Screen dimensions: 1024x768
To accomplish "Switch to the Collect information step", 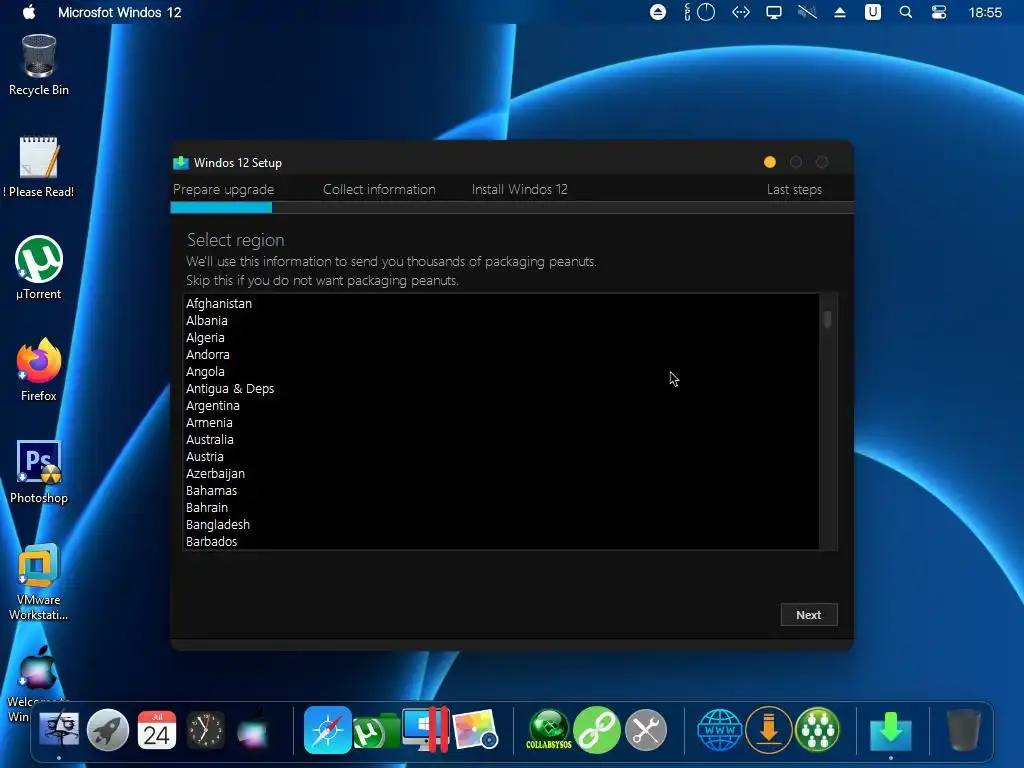I will 379,189.
